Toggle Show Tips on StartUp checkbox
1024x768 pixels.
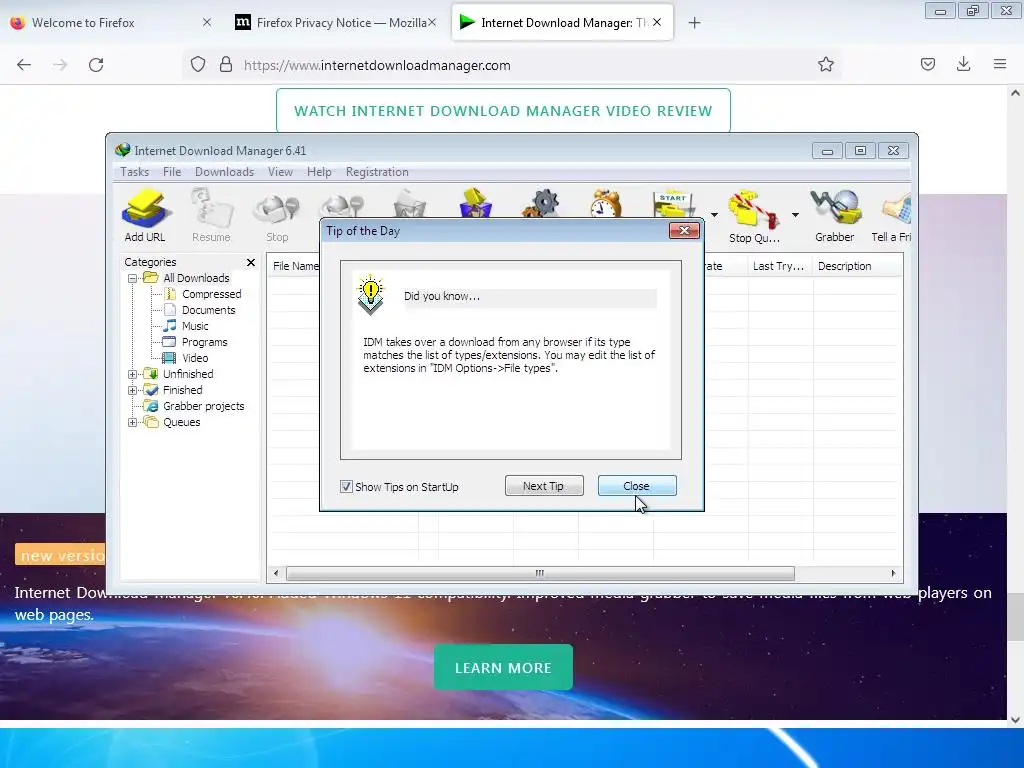[x=346, y=487]
